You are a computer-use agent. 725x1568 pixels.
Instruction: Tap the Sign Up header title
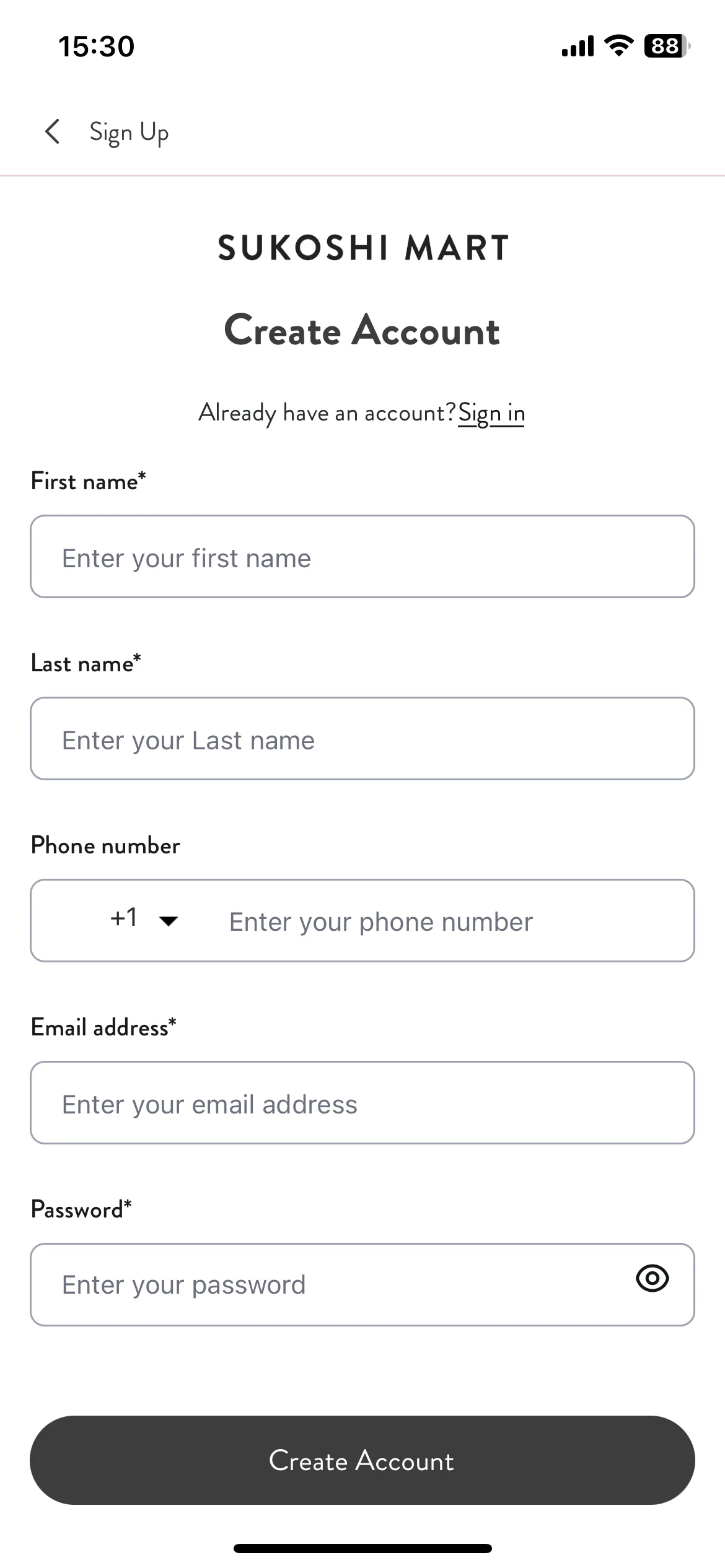(x=129, y=133)
